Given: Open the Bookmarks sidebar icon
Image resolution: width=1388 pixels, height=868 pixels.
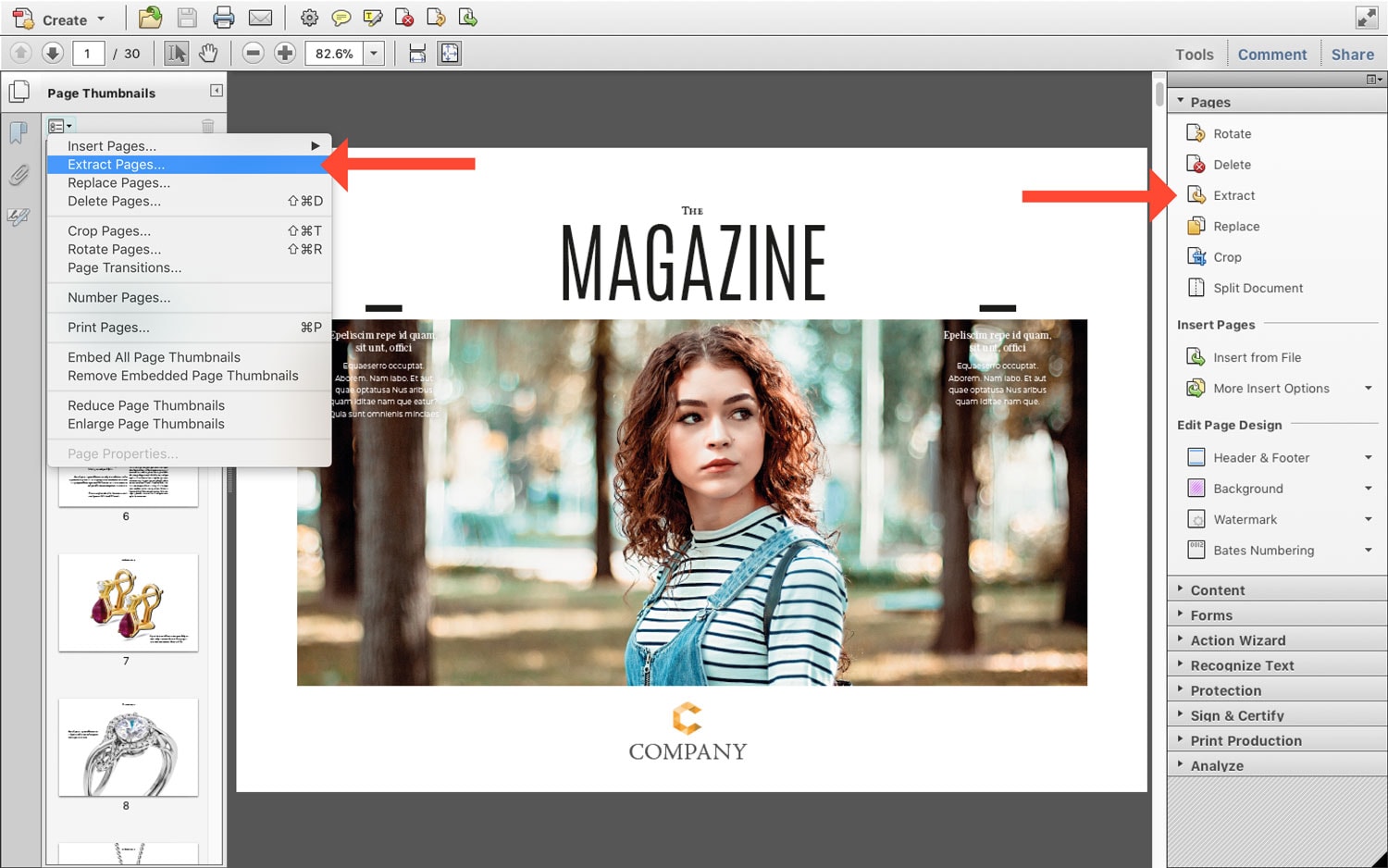Looking at the screenshot, I should tap(19, 132).
